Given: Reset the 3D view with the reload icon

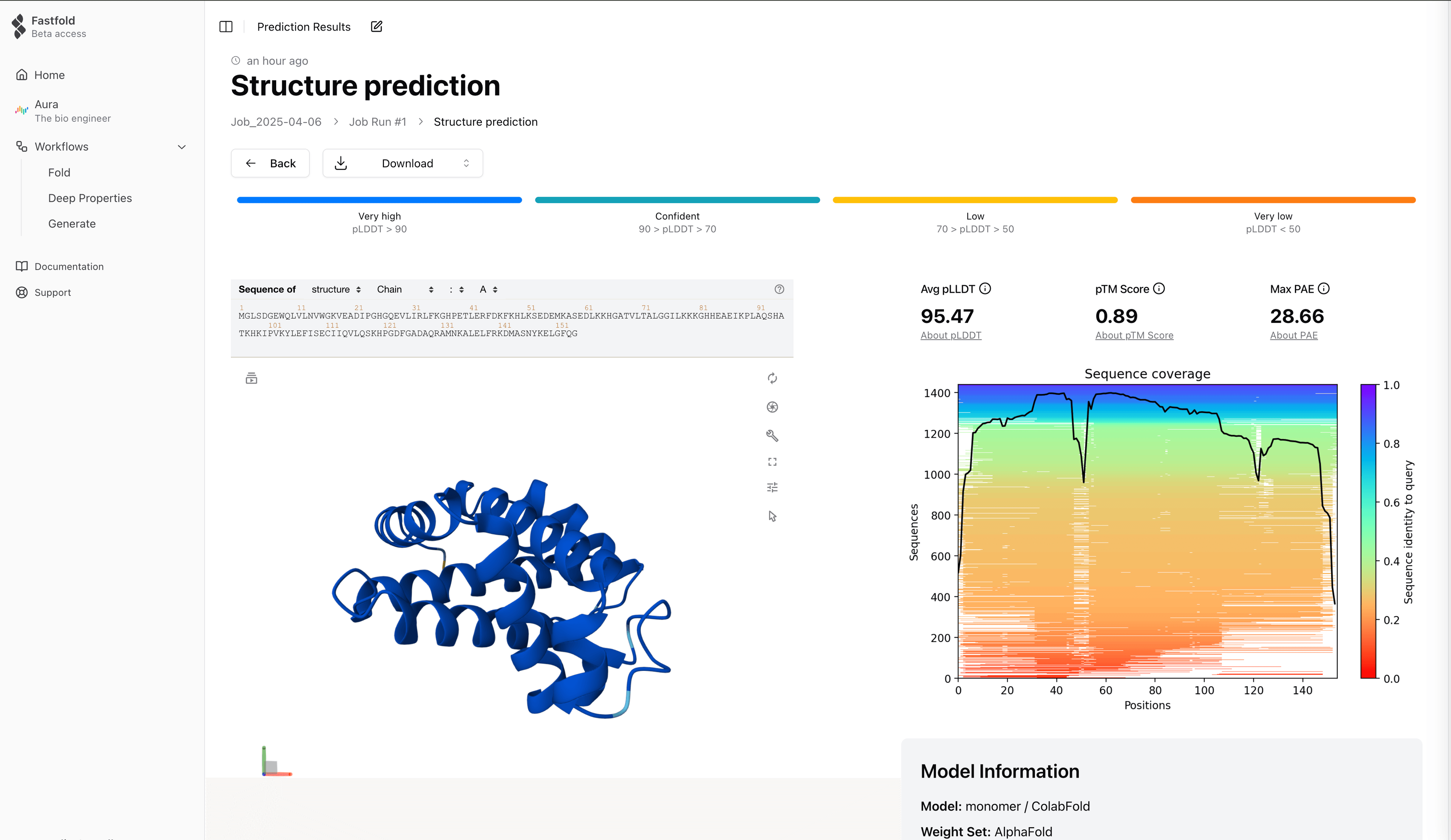Looking at the screenshot, I should pos(773,378).
